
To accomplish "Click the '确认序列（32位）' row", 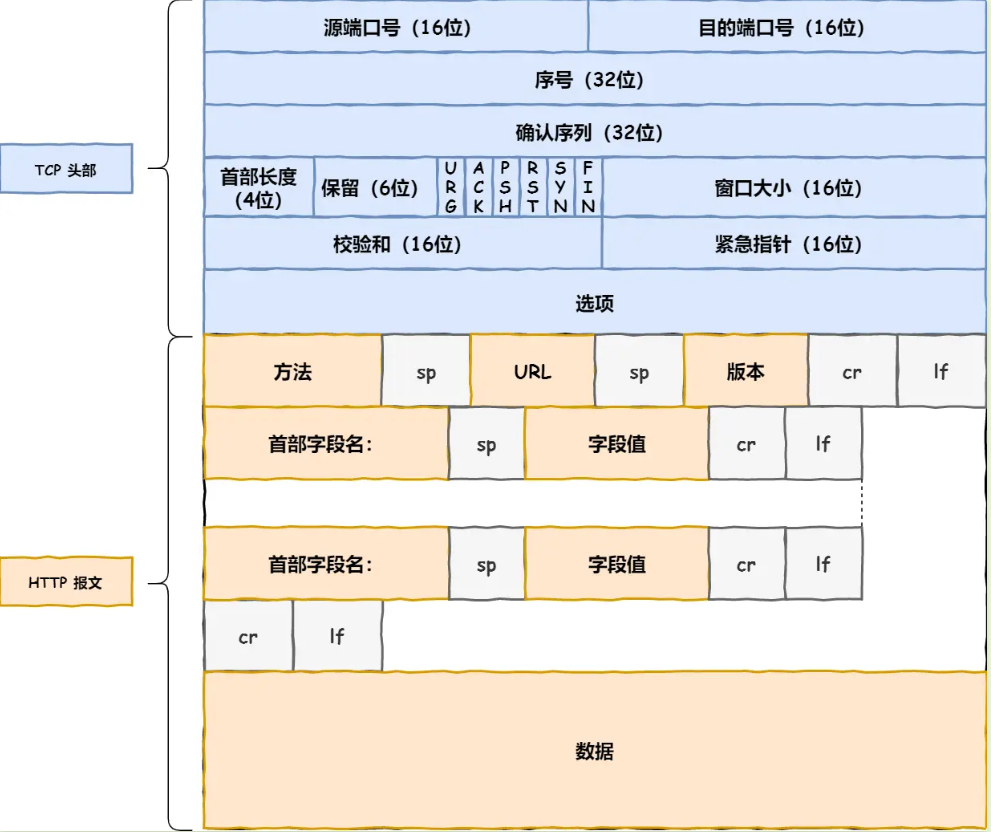I will pos(595,131).
